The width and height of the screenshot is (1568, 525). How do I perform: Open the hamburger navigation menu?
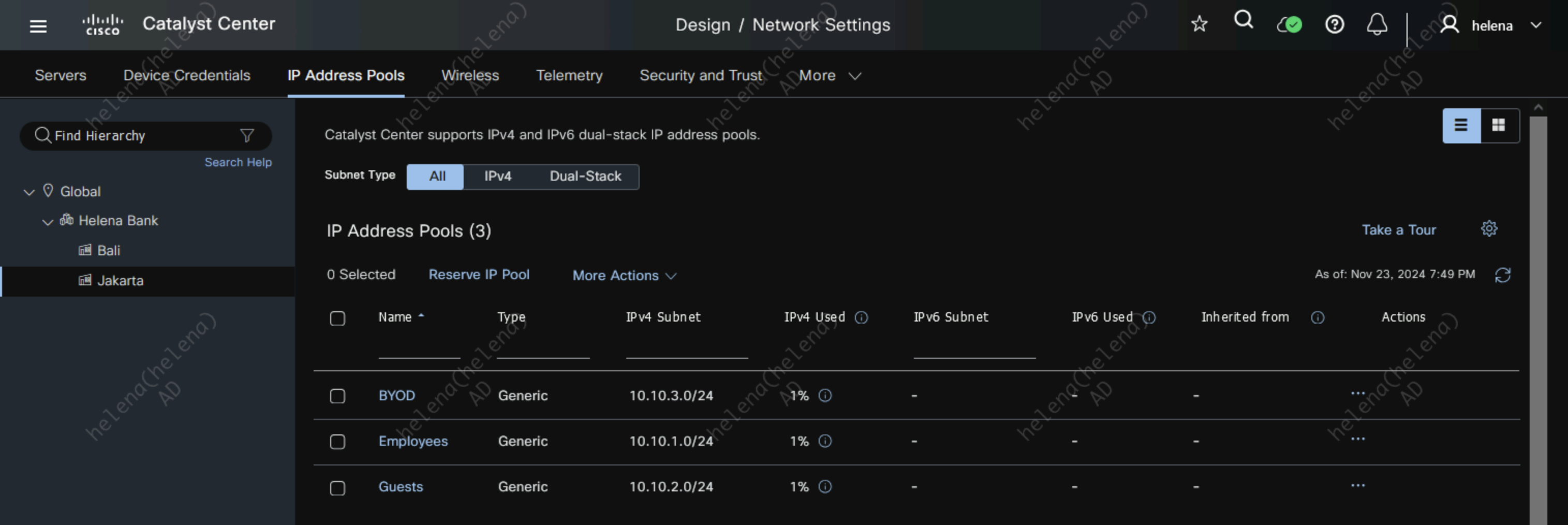38,25
